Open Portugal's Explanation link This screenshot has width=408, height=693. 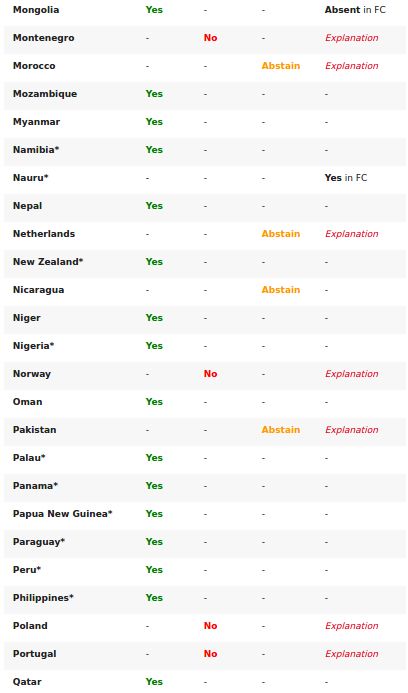point(351,654)
